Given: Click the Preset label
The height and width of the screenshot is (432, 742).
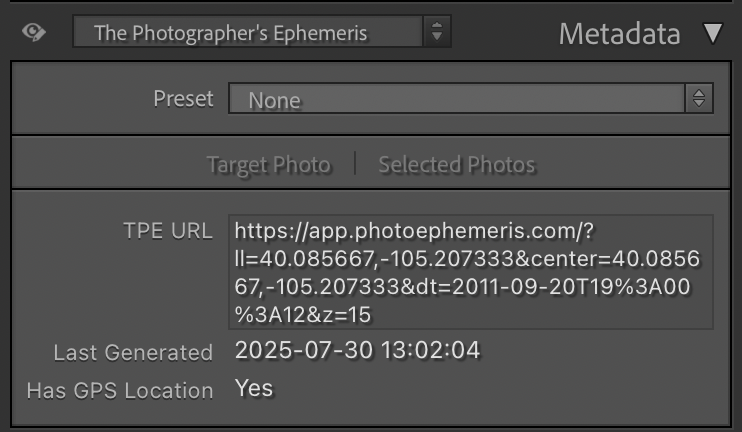Looking at the screenshot, I should click(183, 99).
